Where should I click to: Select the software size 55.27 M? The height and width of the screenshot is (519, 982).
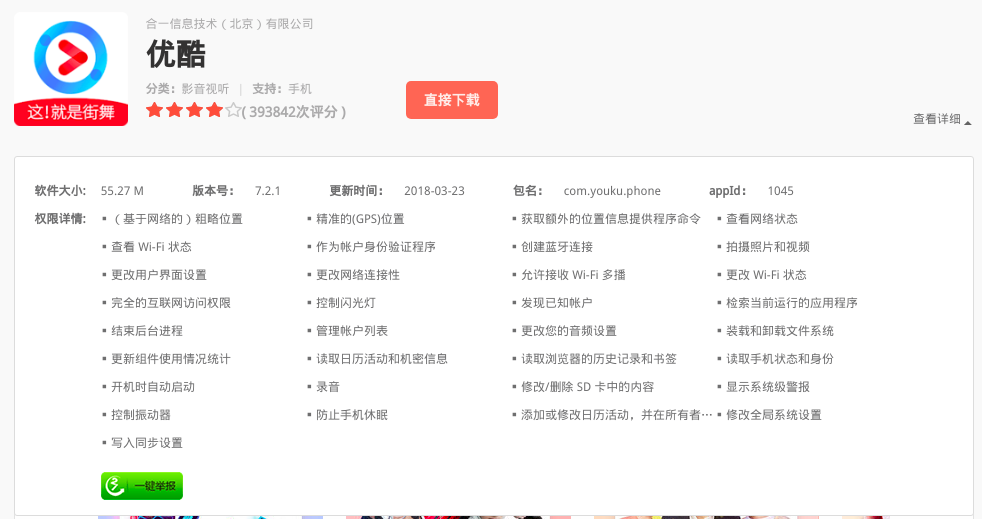(x=122, y=191)
